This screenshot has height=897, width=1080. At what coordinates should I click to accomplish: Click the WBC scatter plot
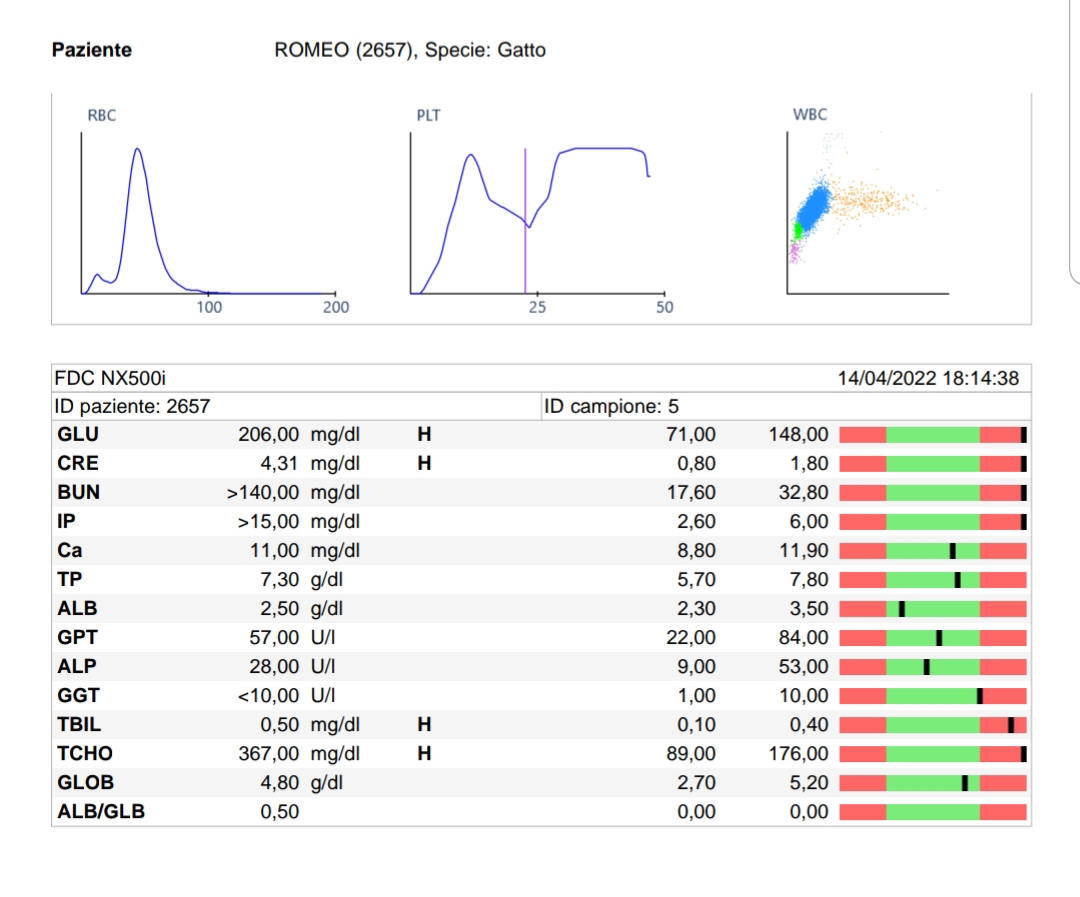click(866, 213)
